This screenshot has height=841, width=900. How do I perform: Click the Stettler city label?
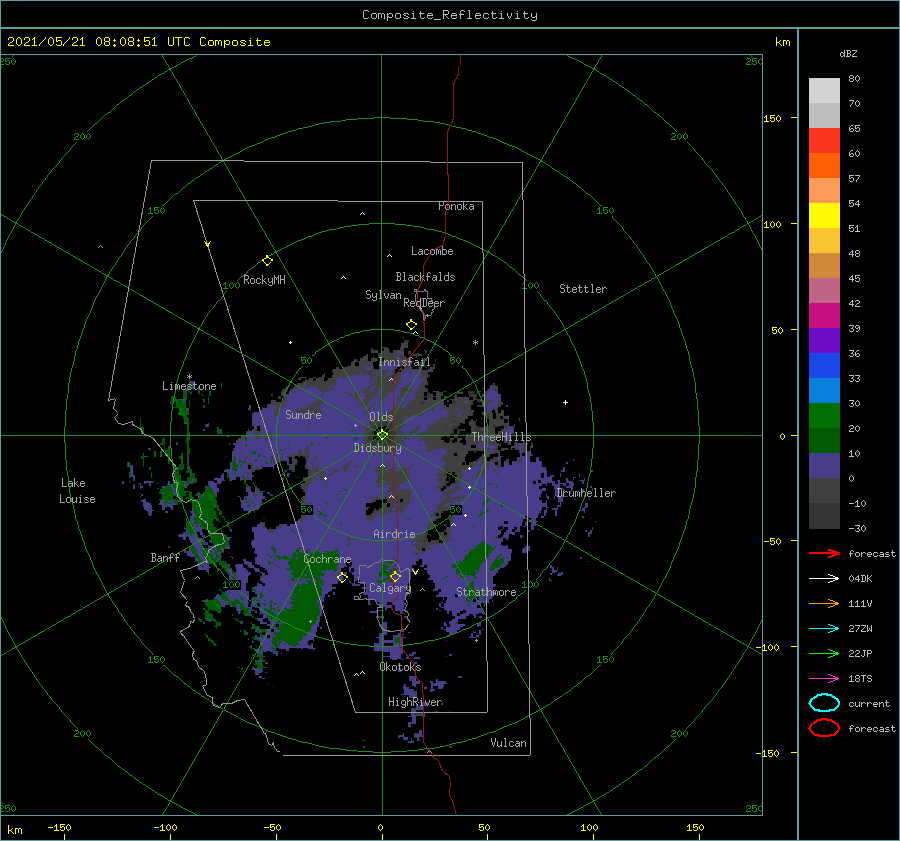(583, 289)
